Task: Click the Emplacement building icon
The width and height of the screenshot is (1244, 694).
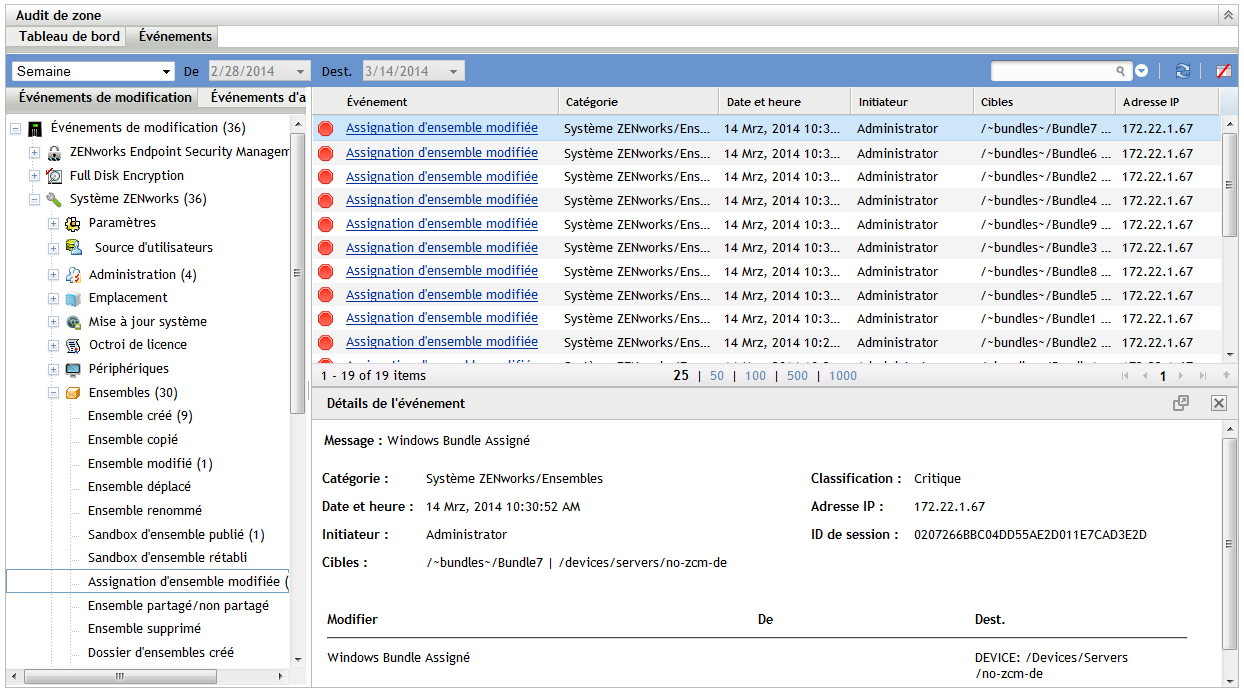Action: [x=73, y=298]
